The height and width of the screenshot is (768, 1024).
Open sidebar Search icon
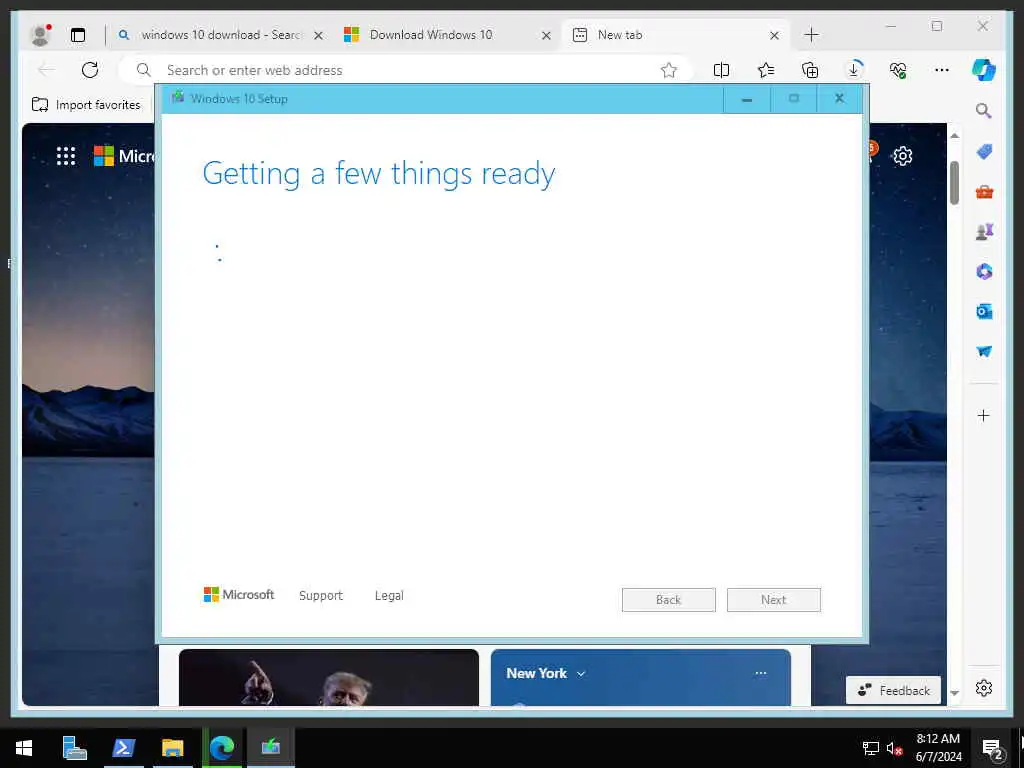pos(984,111)
